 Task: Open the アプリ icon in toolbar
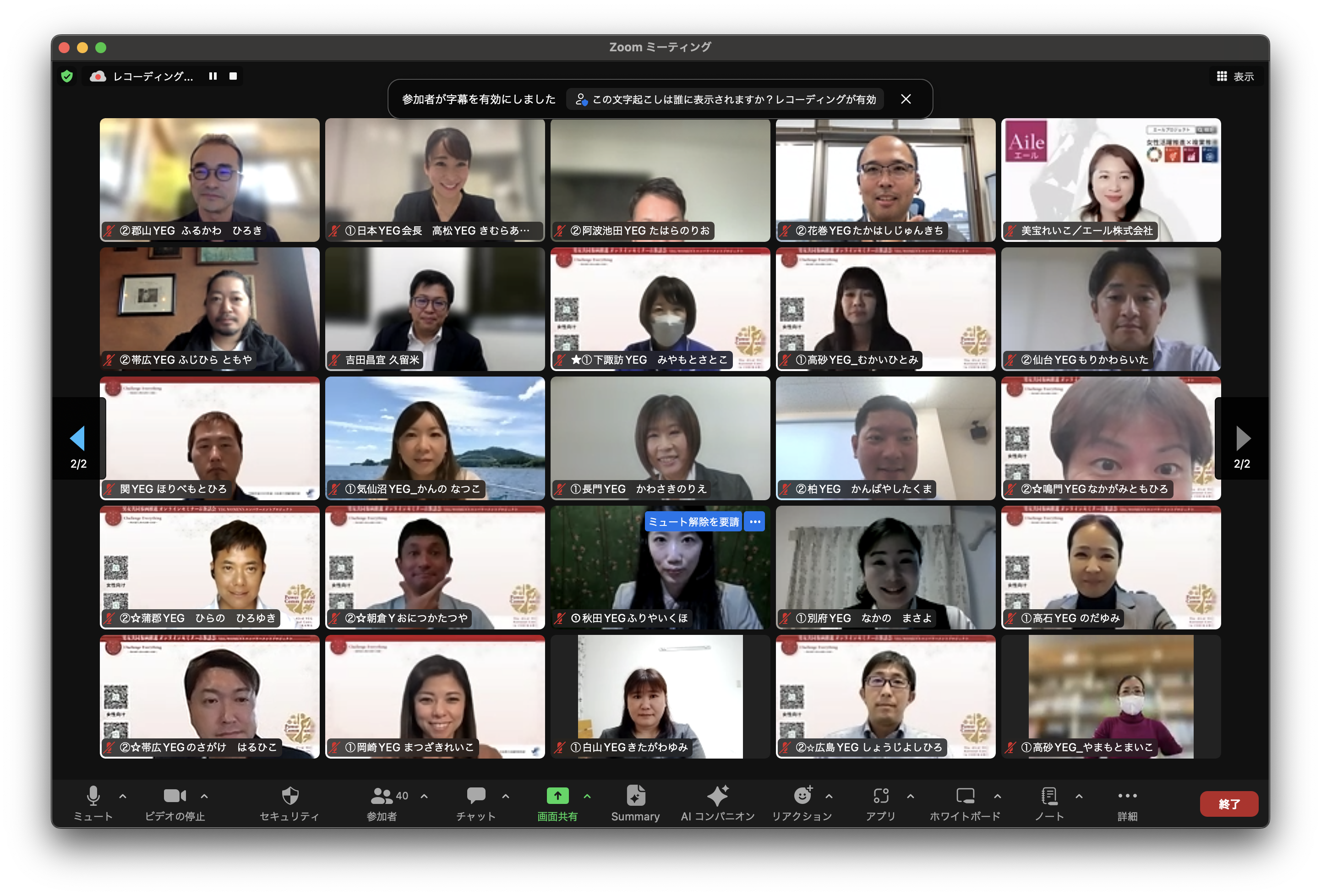point(880,795)
